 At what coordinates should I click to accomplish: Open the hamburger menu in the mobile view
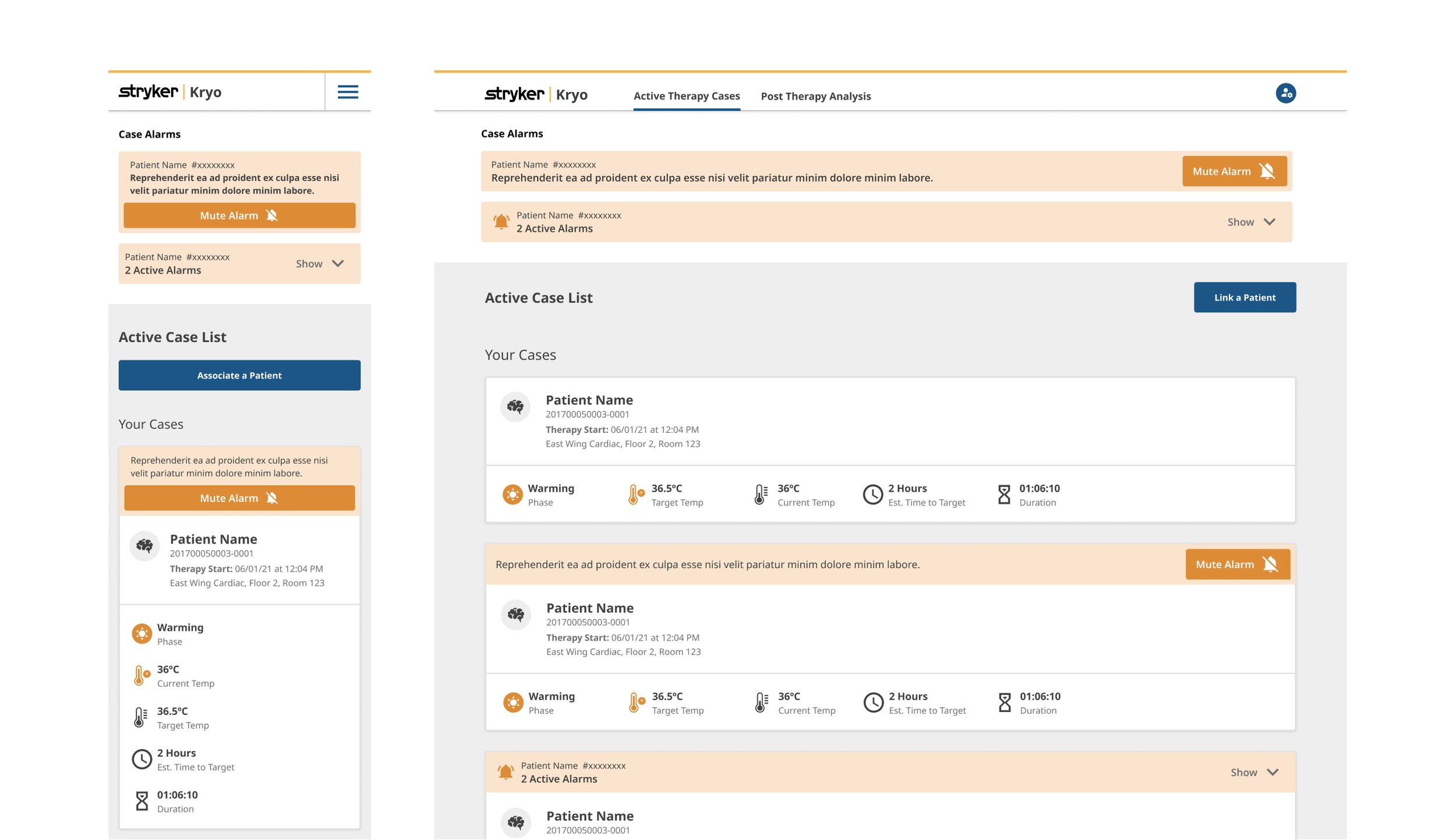(348, 92)
